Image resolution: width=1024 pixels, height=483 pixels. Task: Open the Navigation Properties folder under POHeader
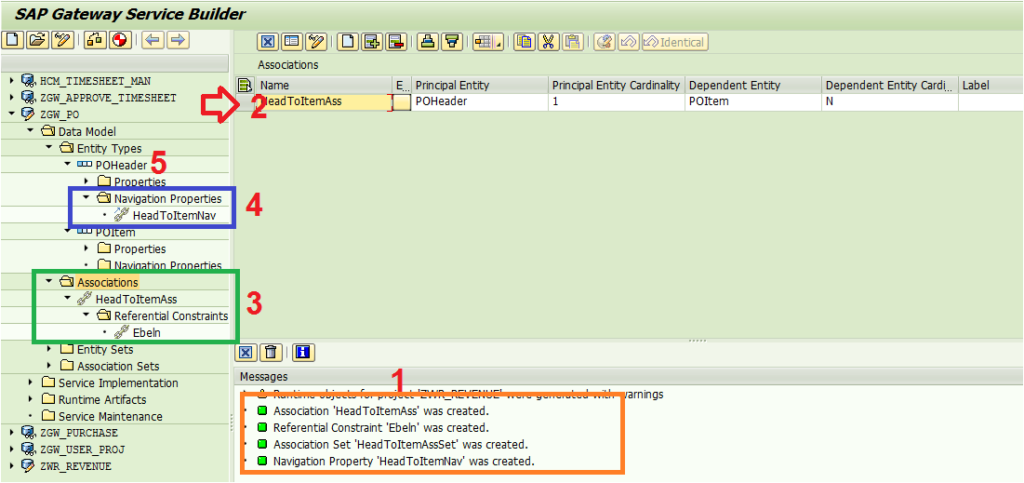click(x=168, y=198)
